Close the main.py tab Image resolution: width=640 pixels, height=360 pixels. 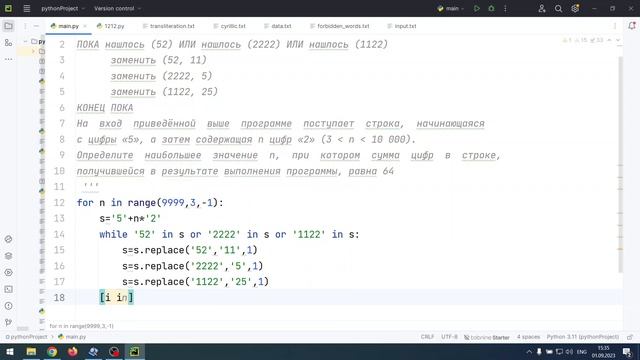(x=85, y=26)
